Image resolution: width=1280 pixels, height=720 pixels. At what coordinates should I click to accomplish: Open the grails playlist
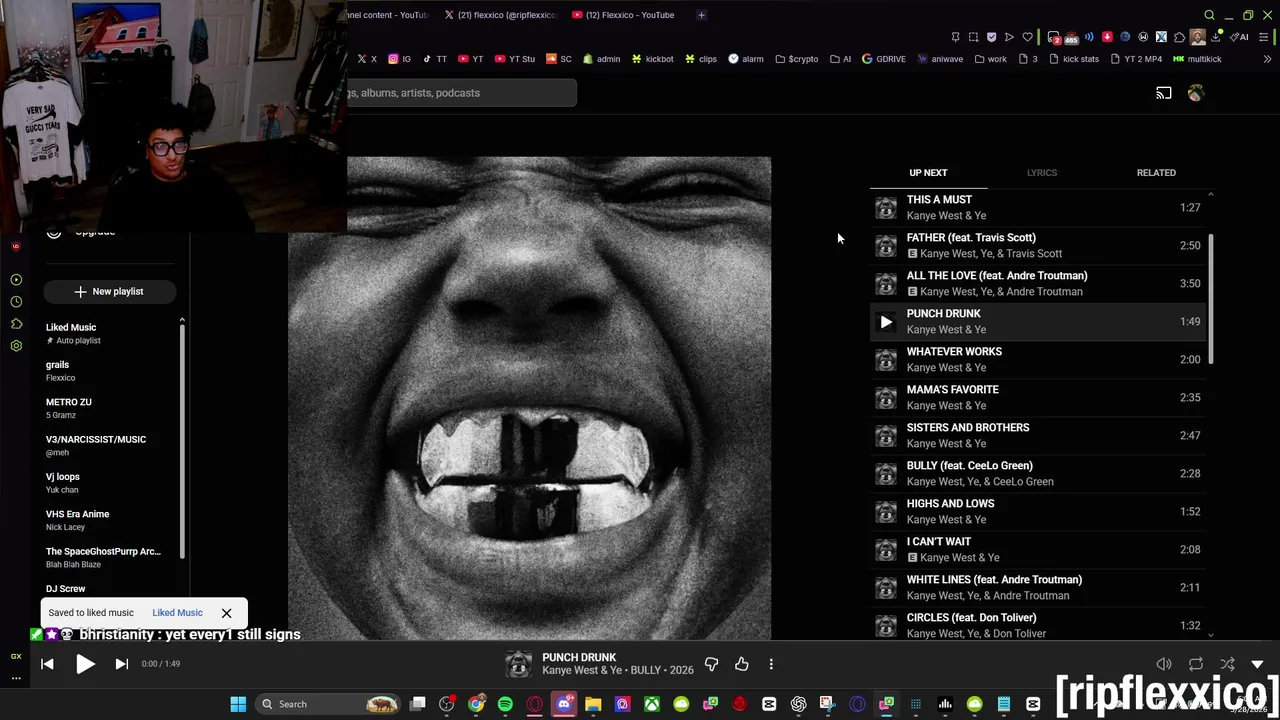click(x=110, y=371)
